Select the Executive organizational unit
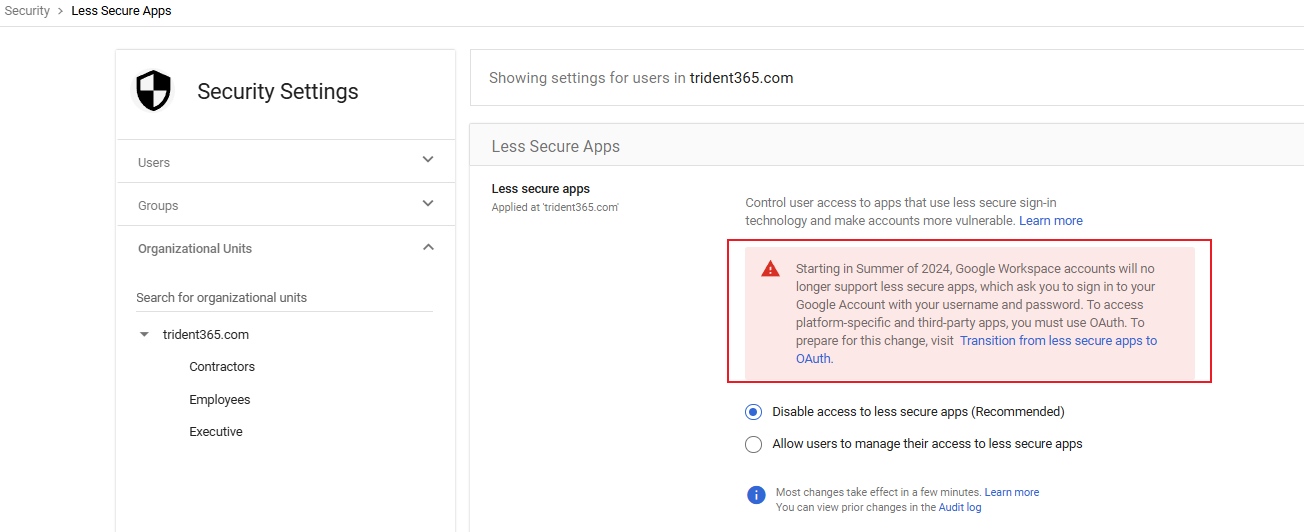The width and height of the screenshot is (1304, 532). 216,432
